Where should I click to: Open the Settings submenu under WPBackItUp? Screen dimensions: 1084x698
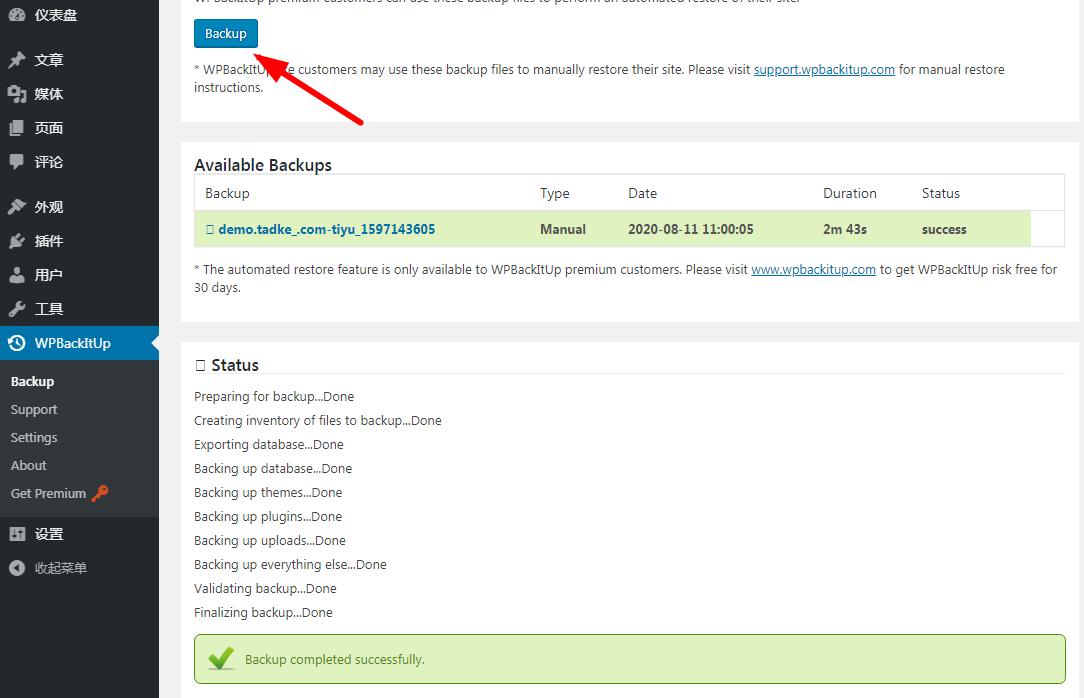[34, 438]
